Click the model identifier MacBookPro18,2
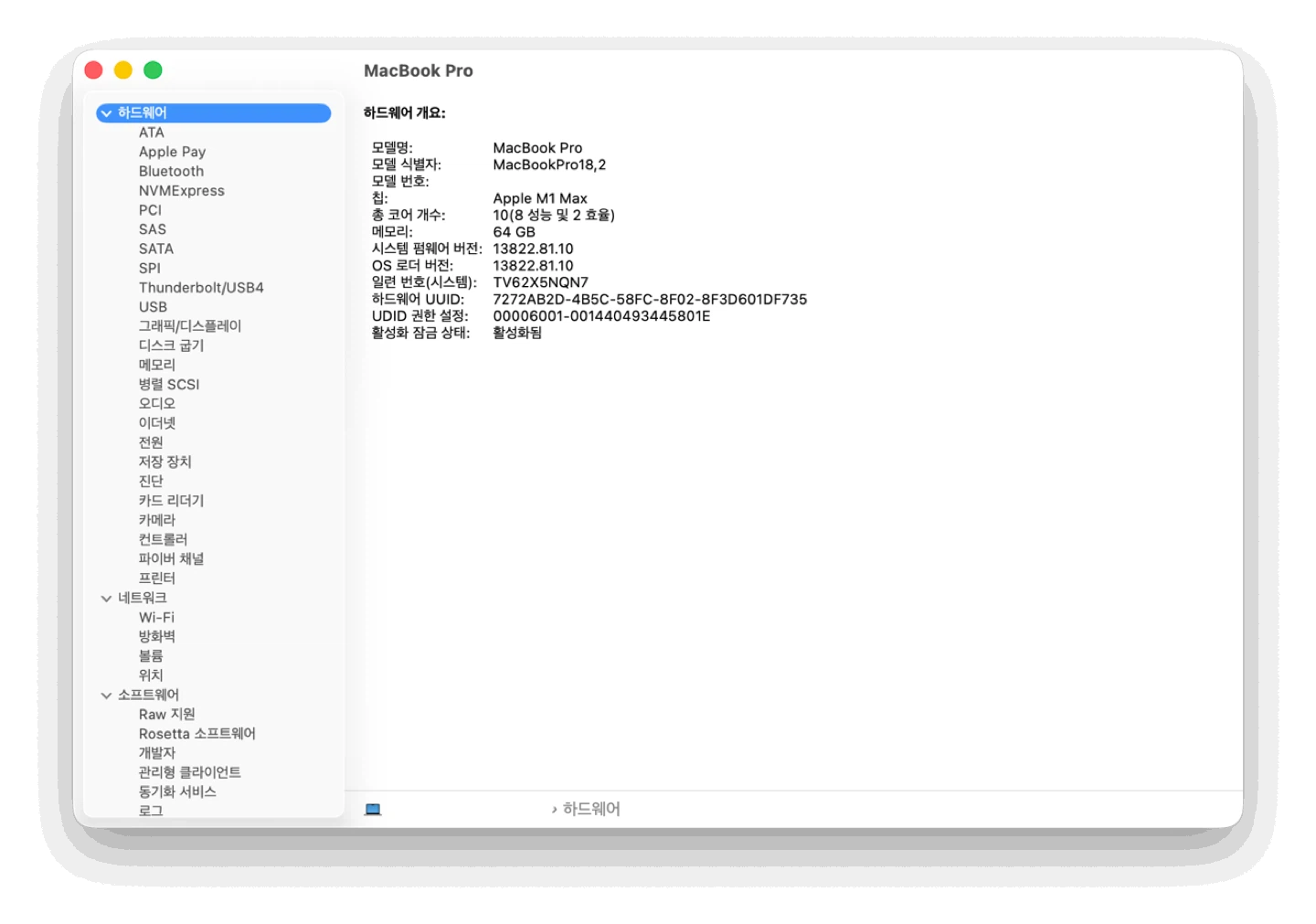The image size is (1316, 924). click(x=549, y=165)
